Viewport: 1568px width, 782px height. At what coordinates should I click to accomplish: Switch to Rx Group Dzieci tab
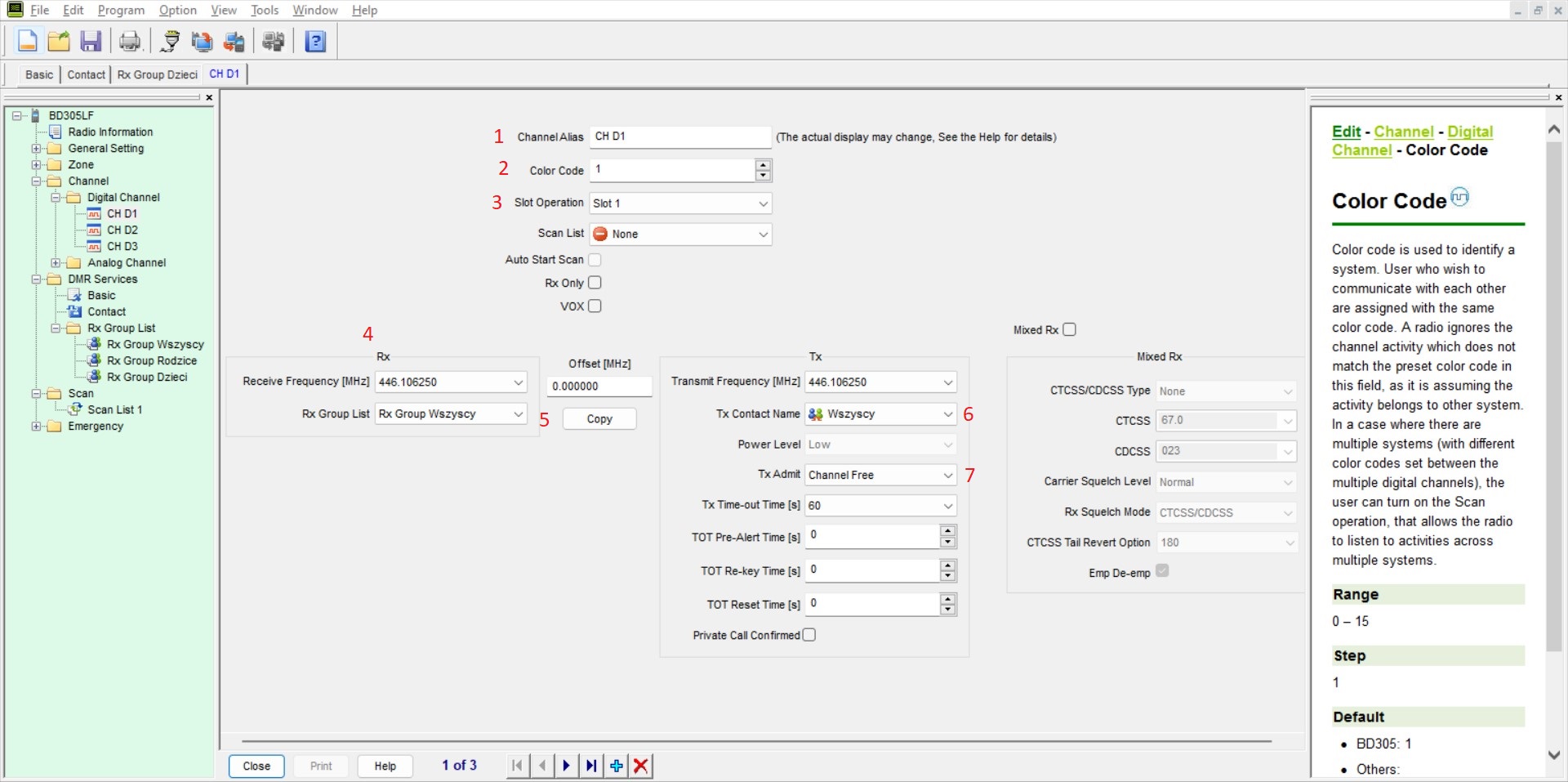[157, 74]
